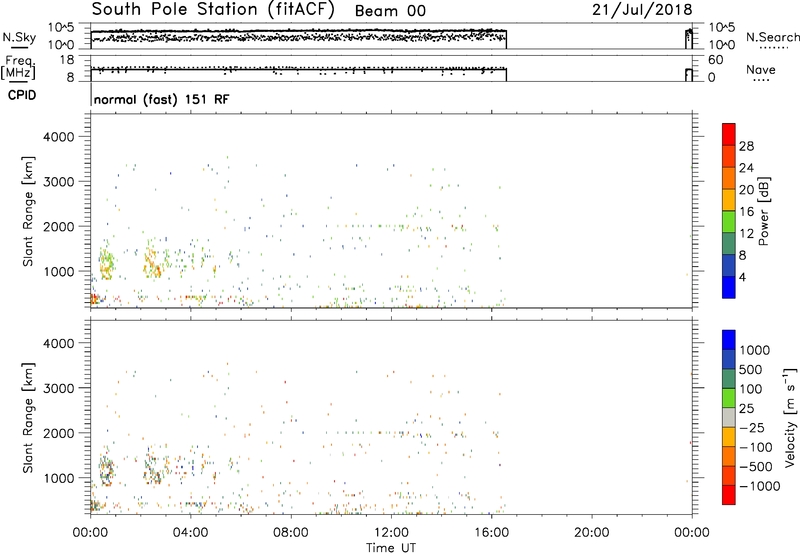Viewport: 800px width, 554px height.
Task: Select the Velocity segment between 500 and 1000
Action: pyautogui.click(x=729, y=359)
